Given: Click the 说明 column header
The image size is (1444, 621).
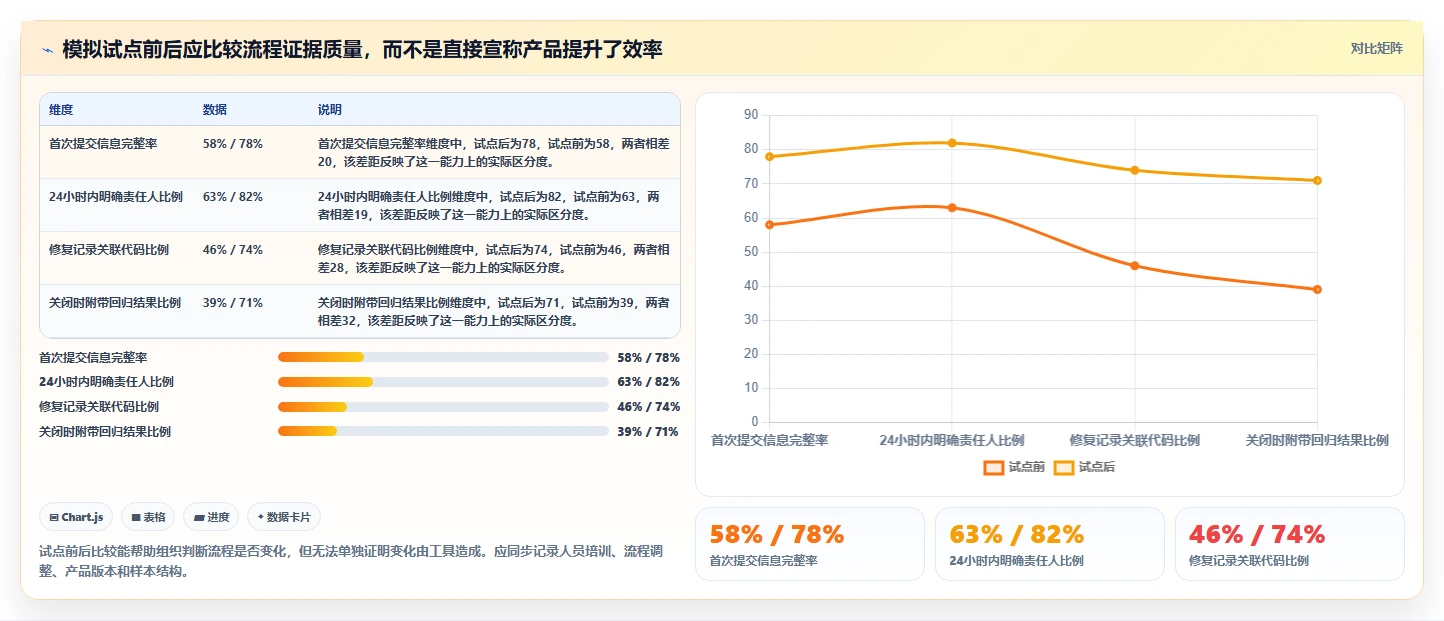Looking at the screenshot, I should 330,109.
